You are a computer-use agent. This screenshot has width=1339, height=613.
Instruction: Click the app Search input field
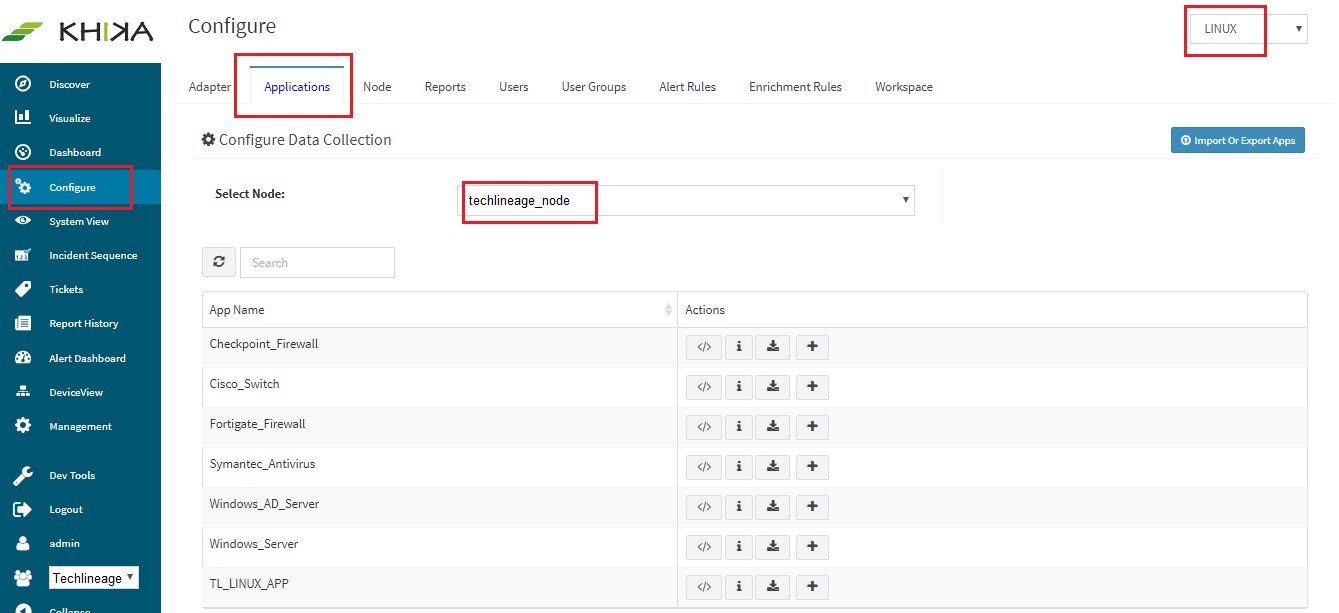point(317,262)
